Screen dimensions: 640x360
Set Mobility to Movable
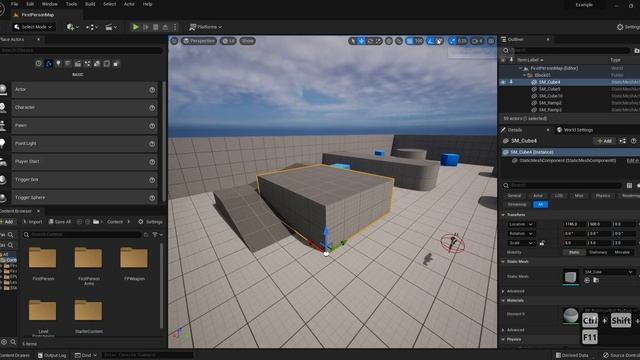pos(622,252)
